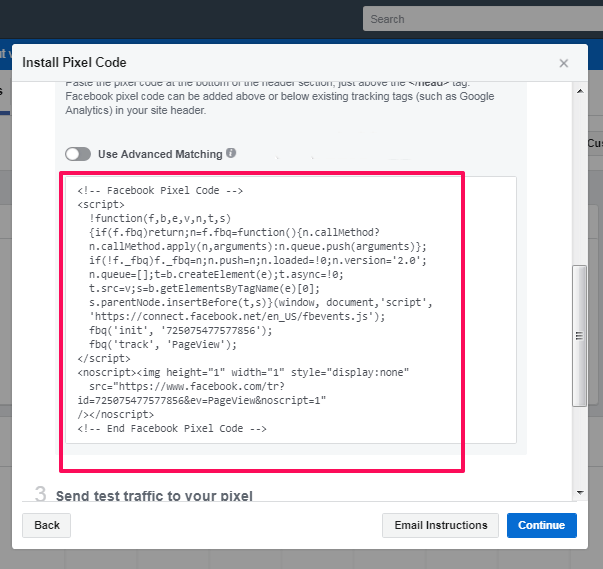Click the 'Facebook pixel code can be added' paragraph
This screenshot has width=603, height=569.
[280, 103]
